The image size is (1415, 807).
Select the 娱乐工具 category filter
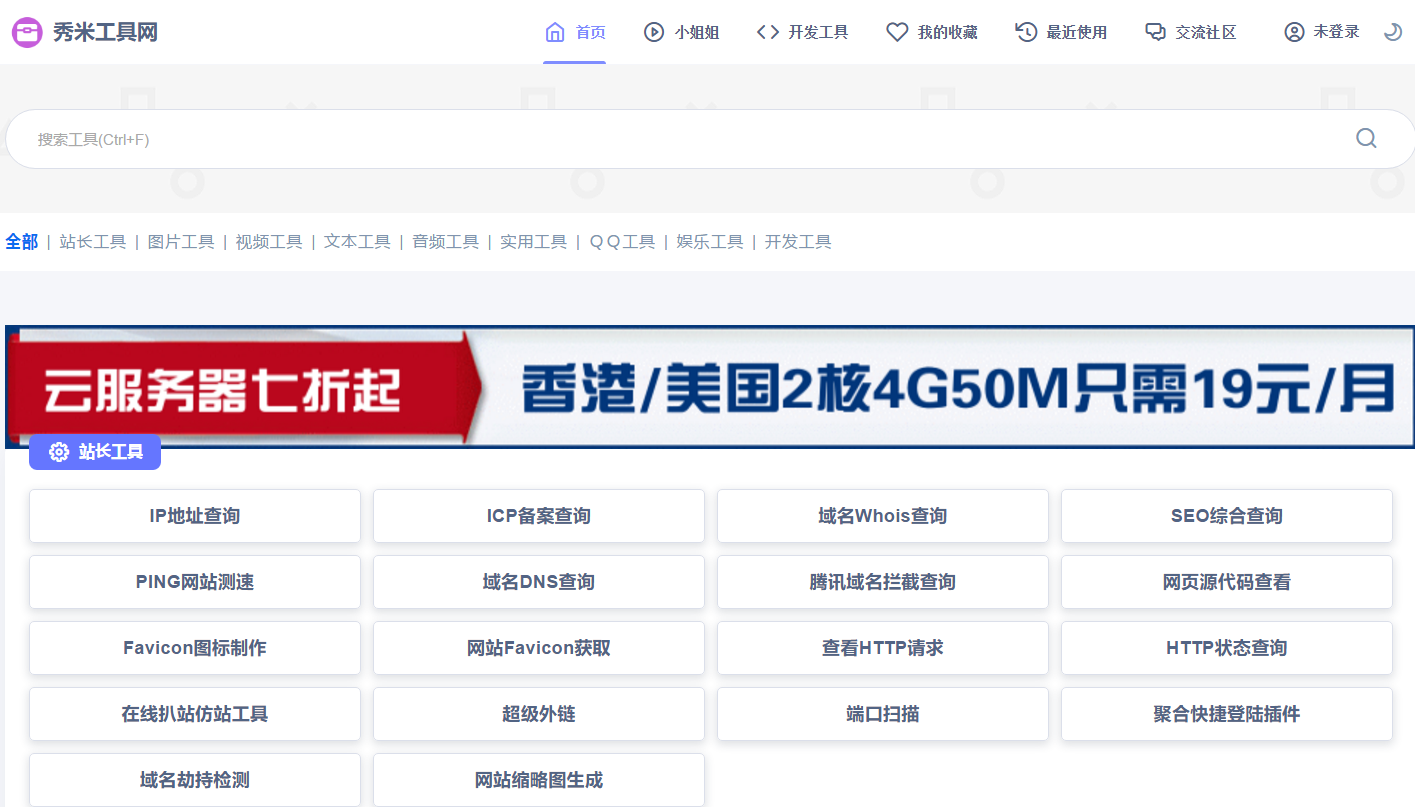click(710, 242)
